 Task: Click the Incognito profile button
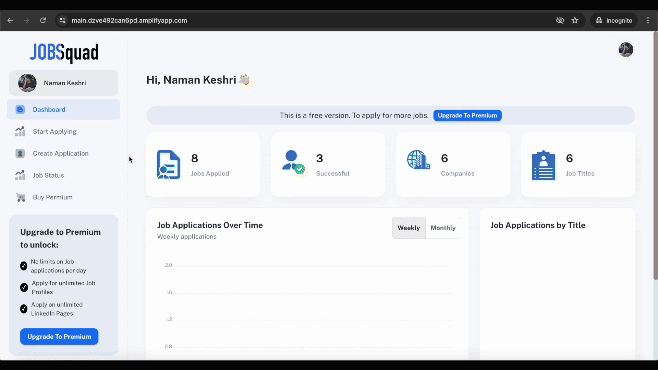coord(614,20)
